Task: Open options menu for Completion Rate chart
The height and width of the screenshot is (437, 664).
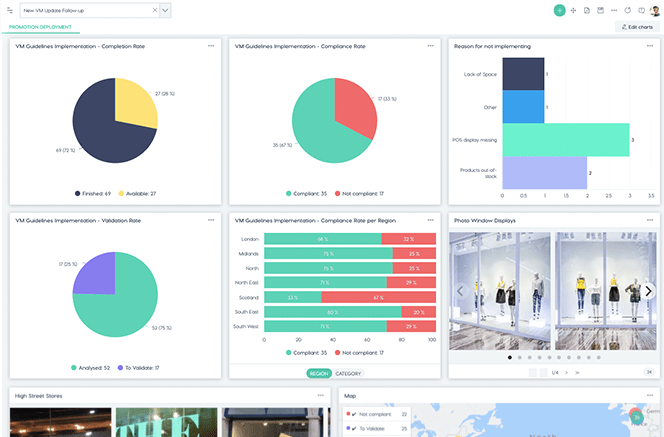Action: 211,46
